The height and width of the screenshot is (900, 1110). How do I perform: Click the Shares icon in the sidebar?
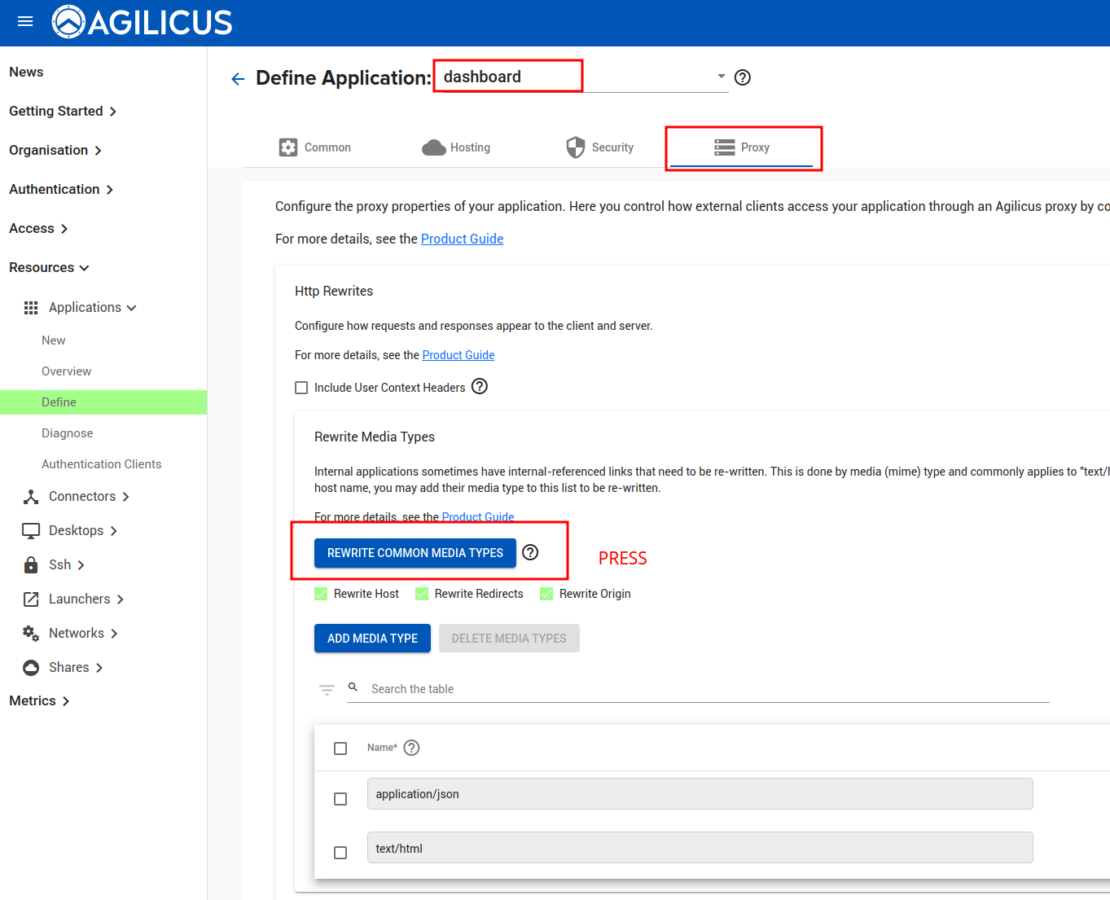click(31, 667)
